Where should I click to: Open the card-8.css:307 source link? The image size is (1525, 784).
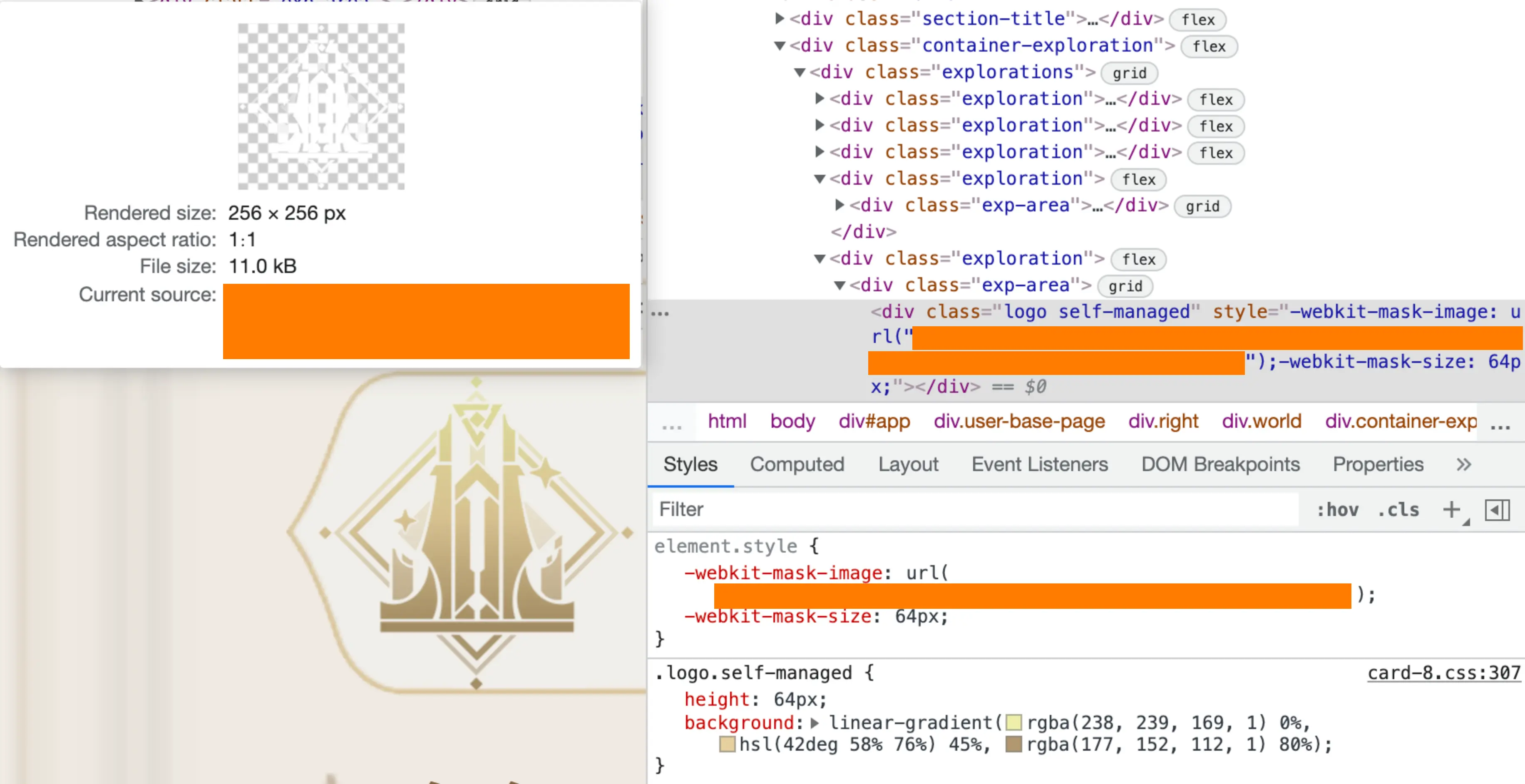1443,673
